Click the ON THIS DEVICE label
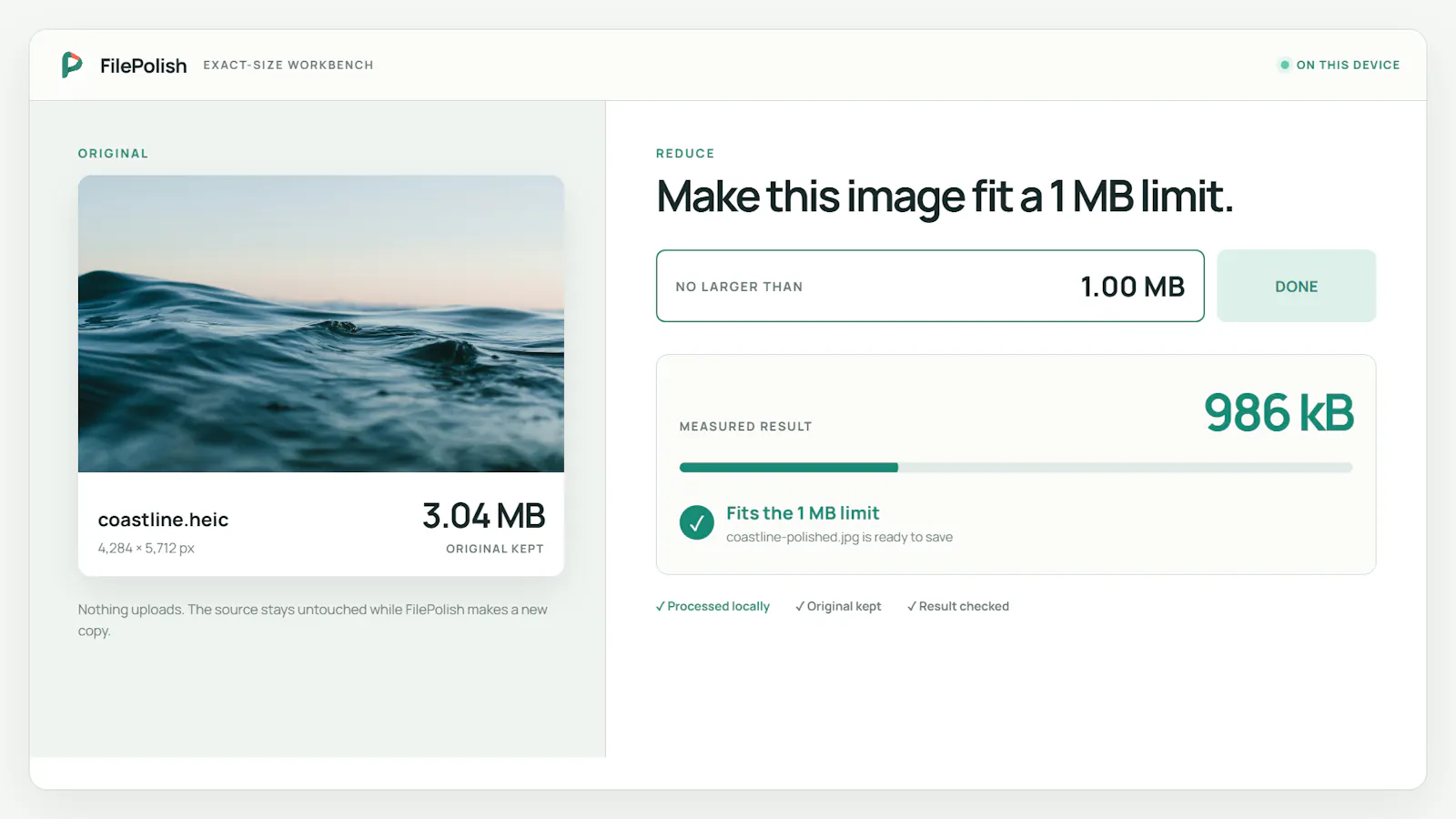This screenshot has height=819, width=1456. (x=1348, y=65)
